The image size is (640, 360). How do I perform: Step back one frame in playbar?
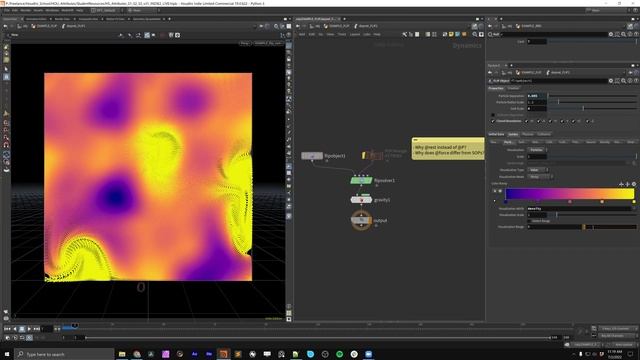click(x=15, y=329)
